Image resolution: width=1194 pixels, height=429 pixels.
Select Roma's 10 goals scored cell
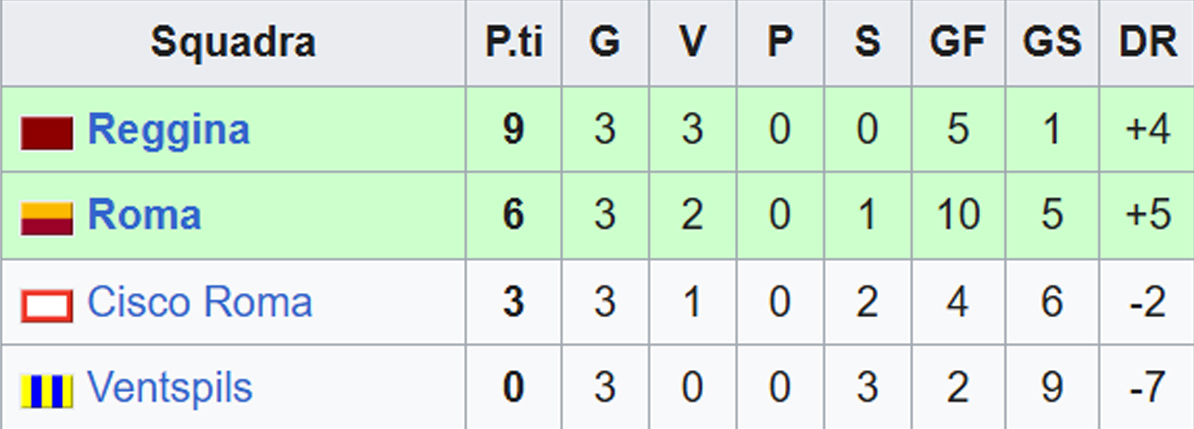957,216
